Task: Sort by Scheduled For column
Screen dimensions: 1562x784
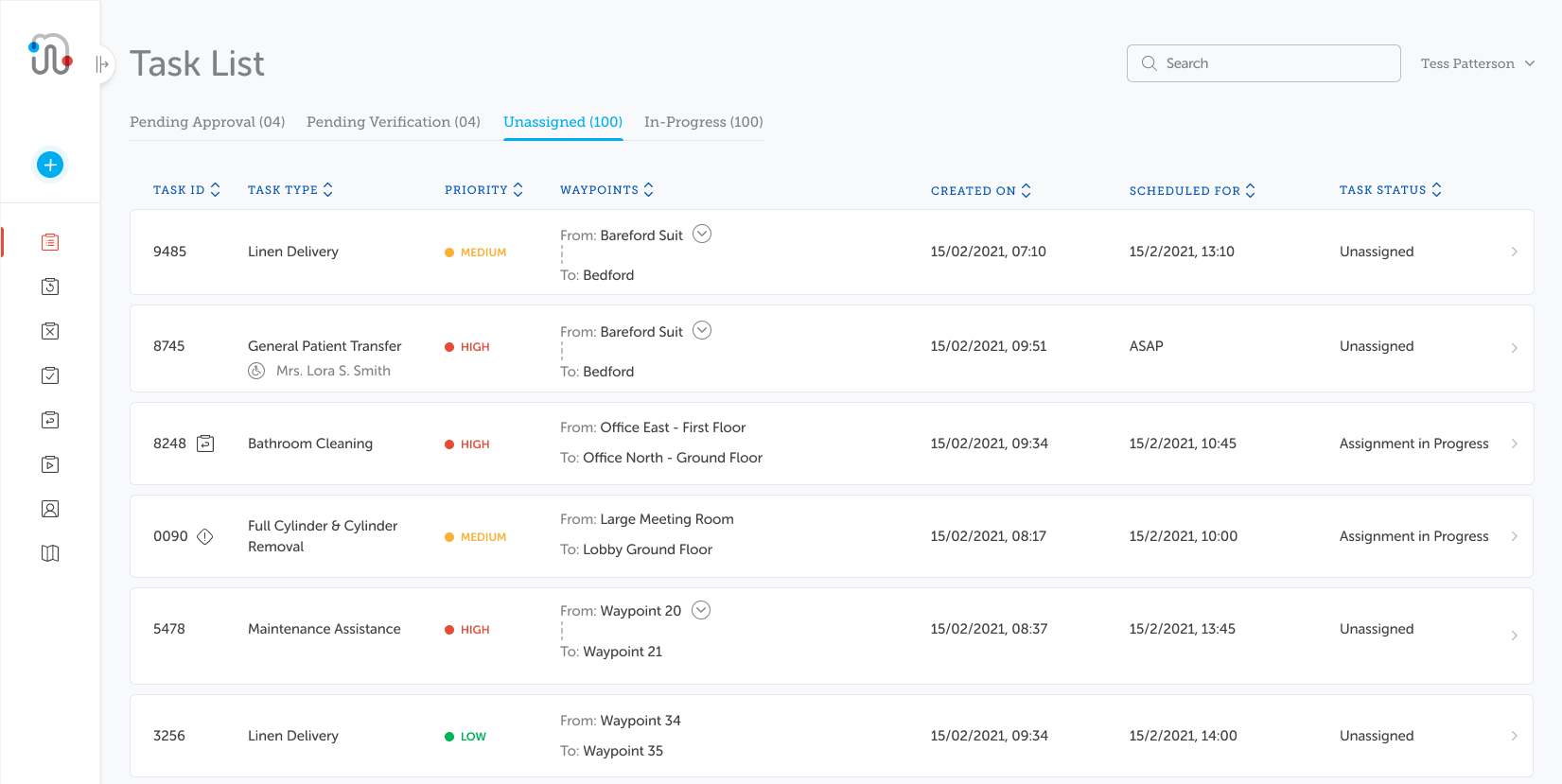Action: (x=1192, y=191)
